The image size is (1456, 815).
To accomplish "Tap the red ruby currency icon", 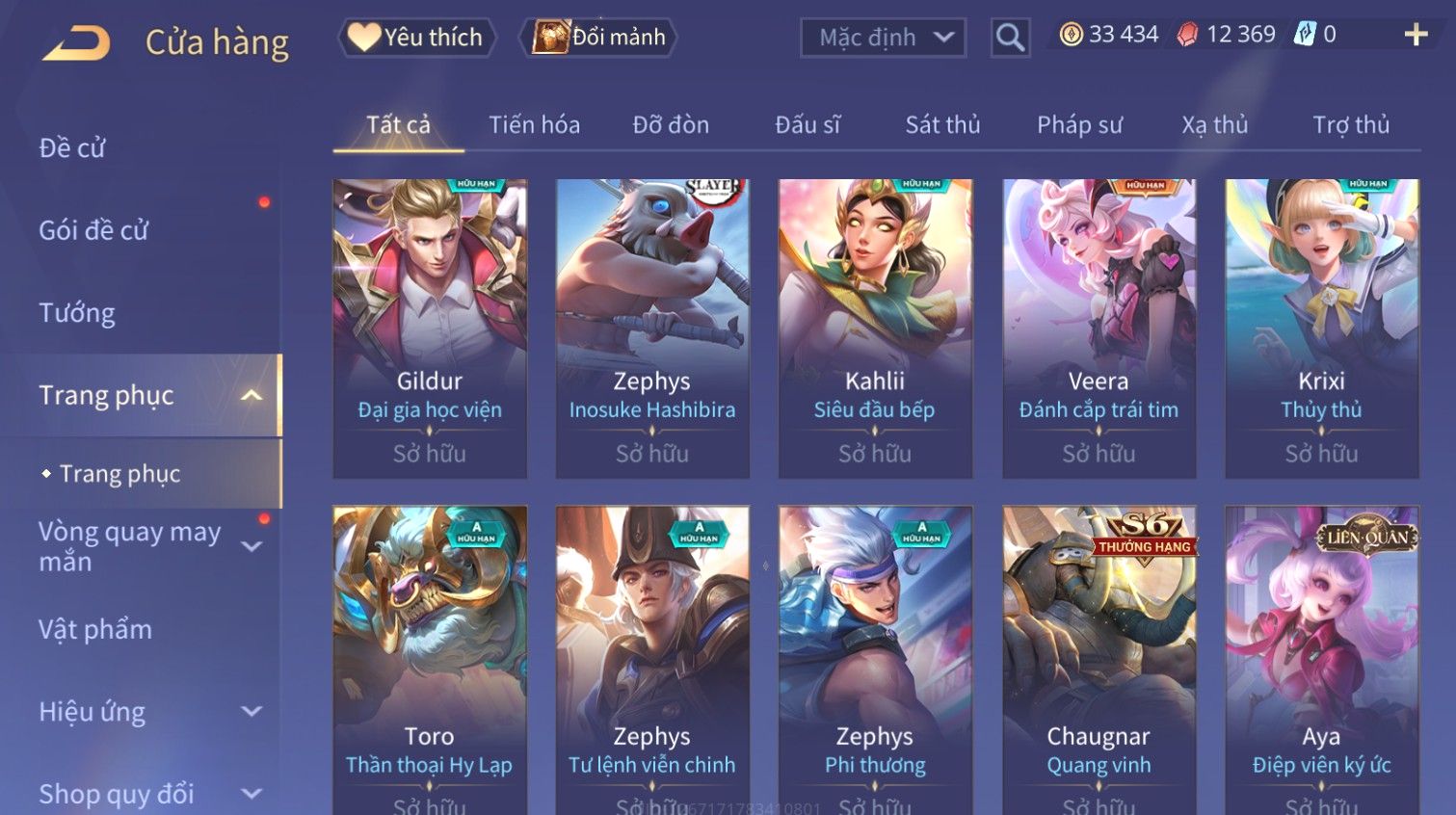I will coord(1187,35).
